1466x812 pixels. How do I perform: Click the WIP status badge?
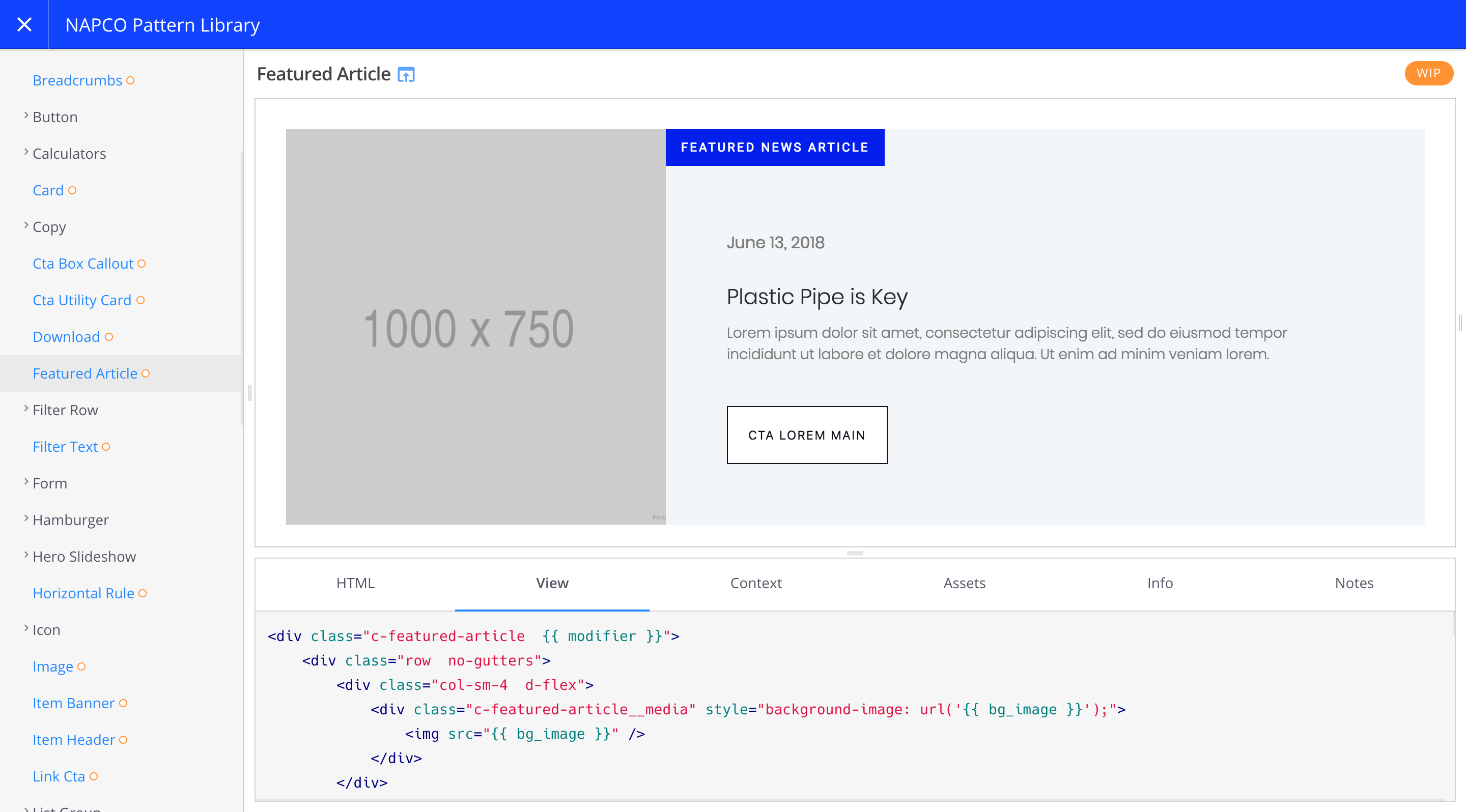point(1428,73)
